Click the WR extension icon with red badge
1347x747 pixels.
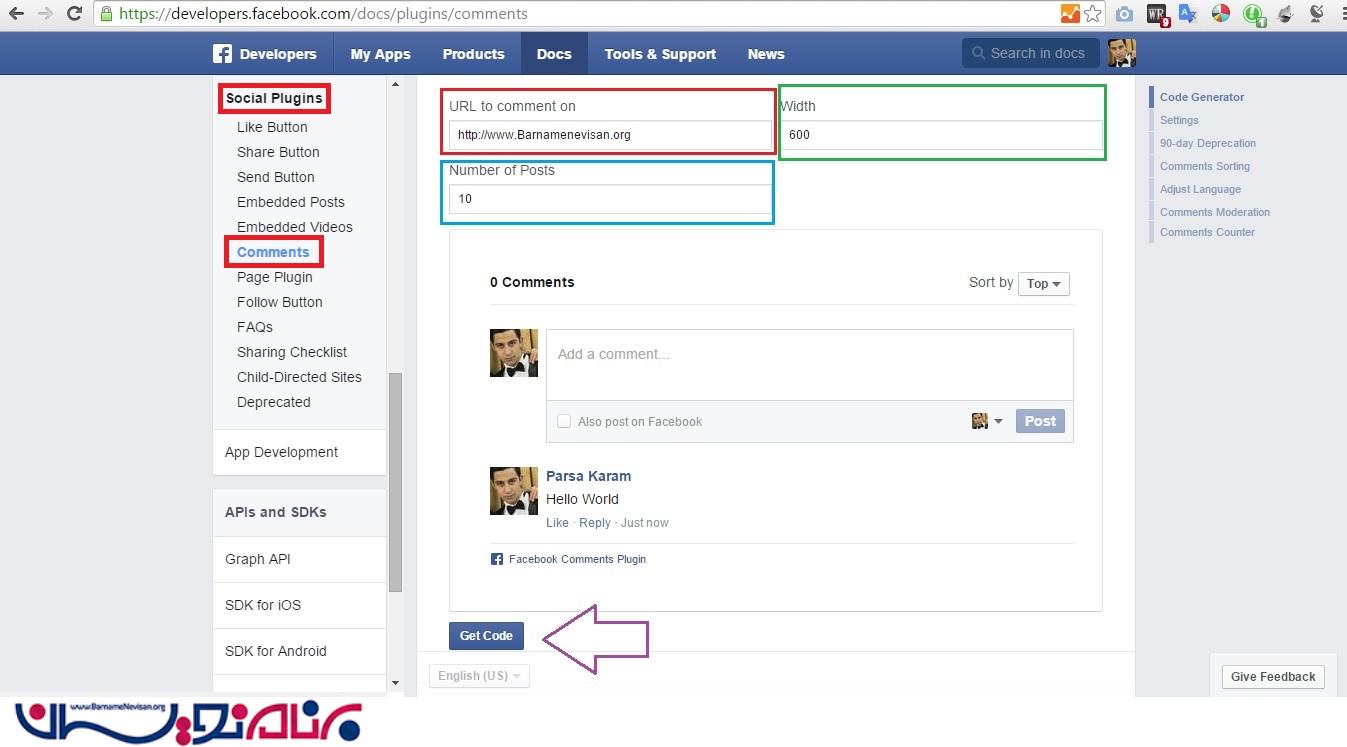[x=1157, y=14]
